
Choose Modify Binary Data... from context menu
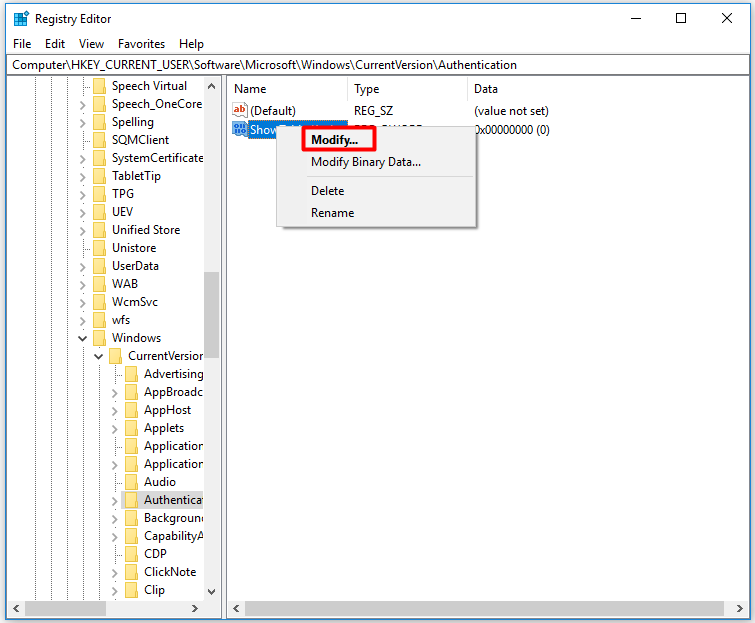377,162
